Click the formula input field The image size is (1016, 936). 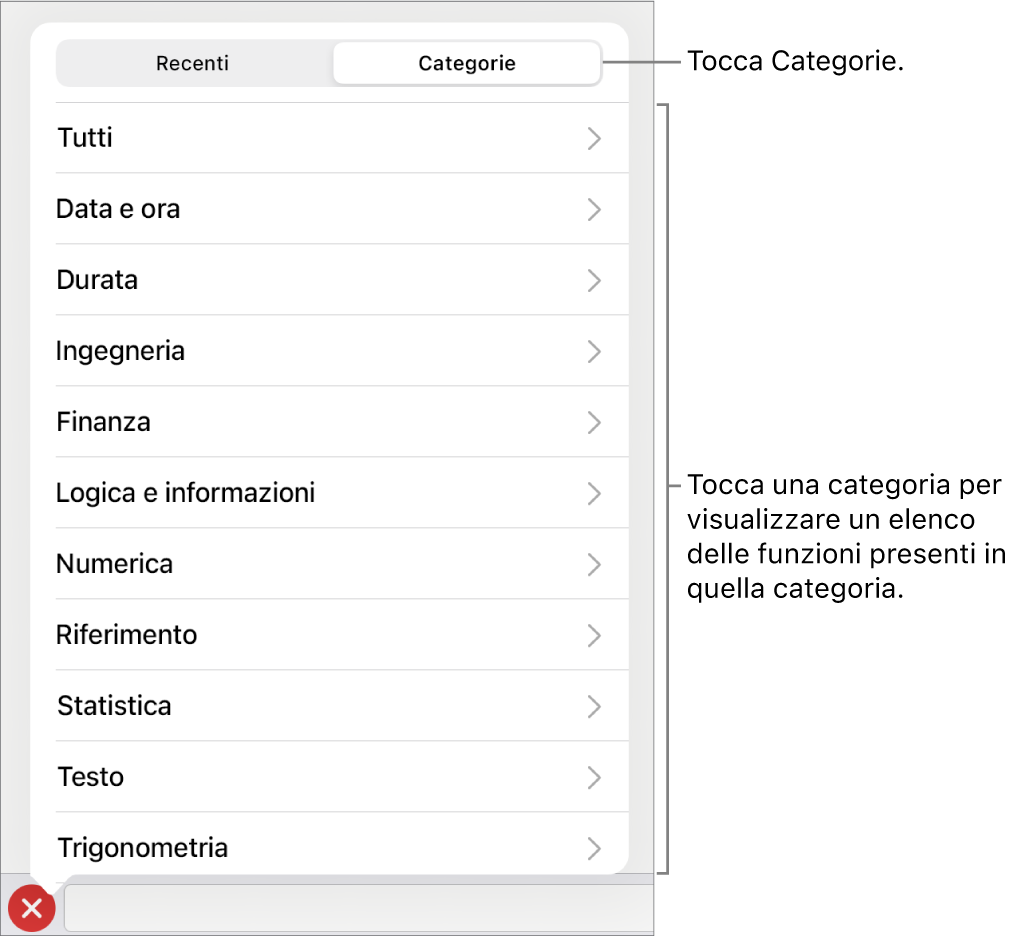[360, 909]
